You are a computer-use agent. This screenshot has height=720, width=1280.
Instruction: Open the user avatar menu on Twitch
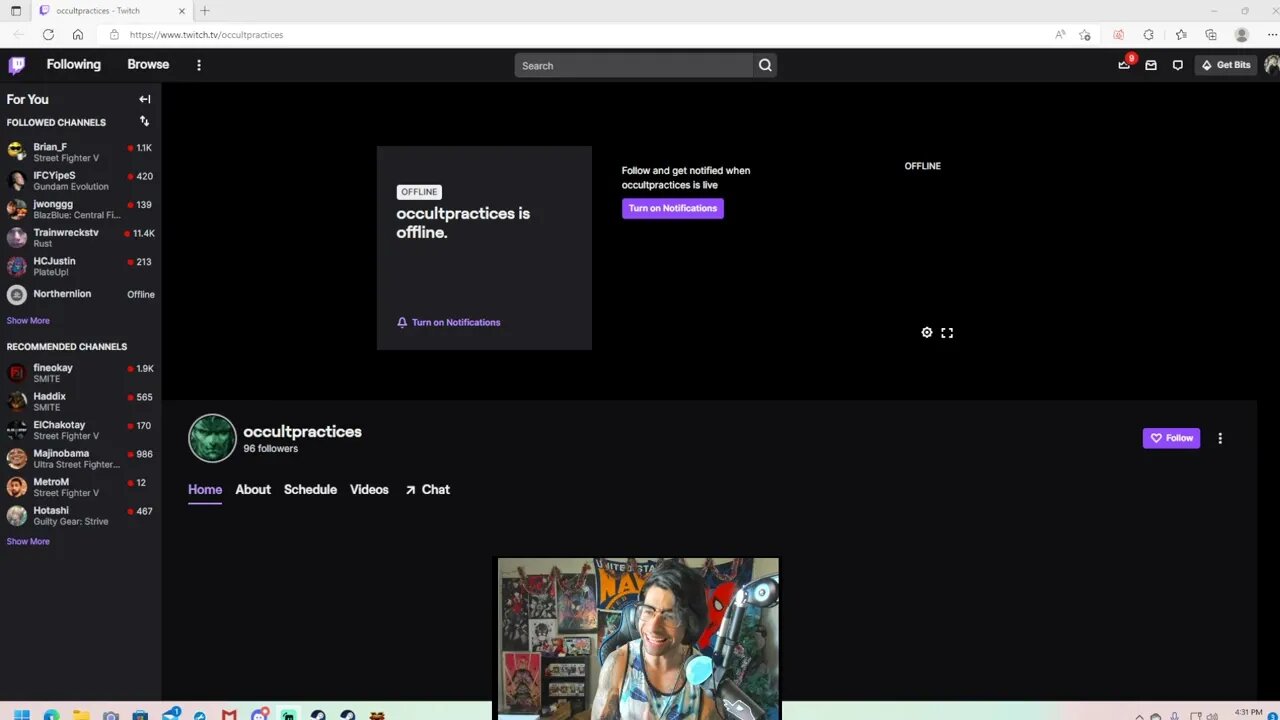point(1272,65)
